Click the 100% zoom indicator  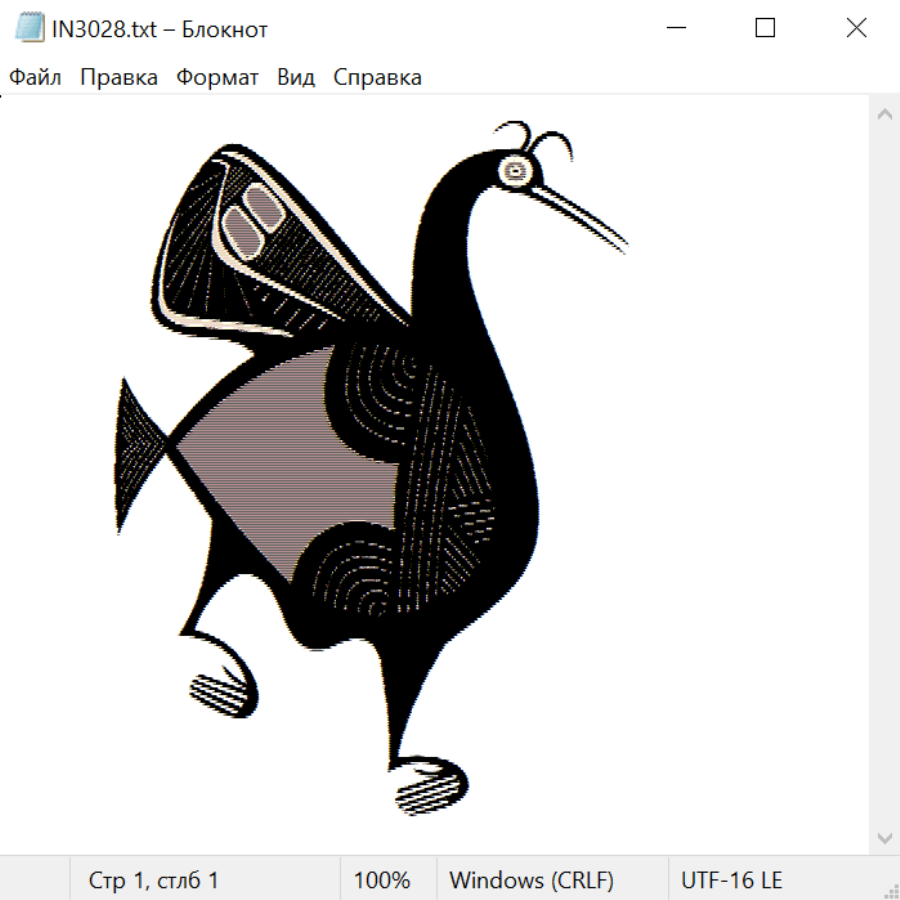coord(382,880)
